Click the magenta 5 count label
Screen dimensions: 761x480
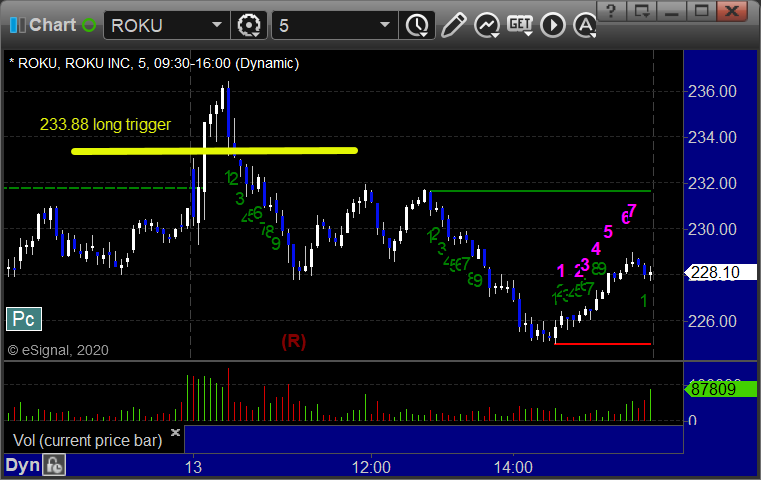[608, 232]
